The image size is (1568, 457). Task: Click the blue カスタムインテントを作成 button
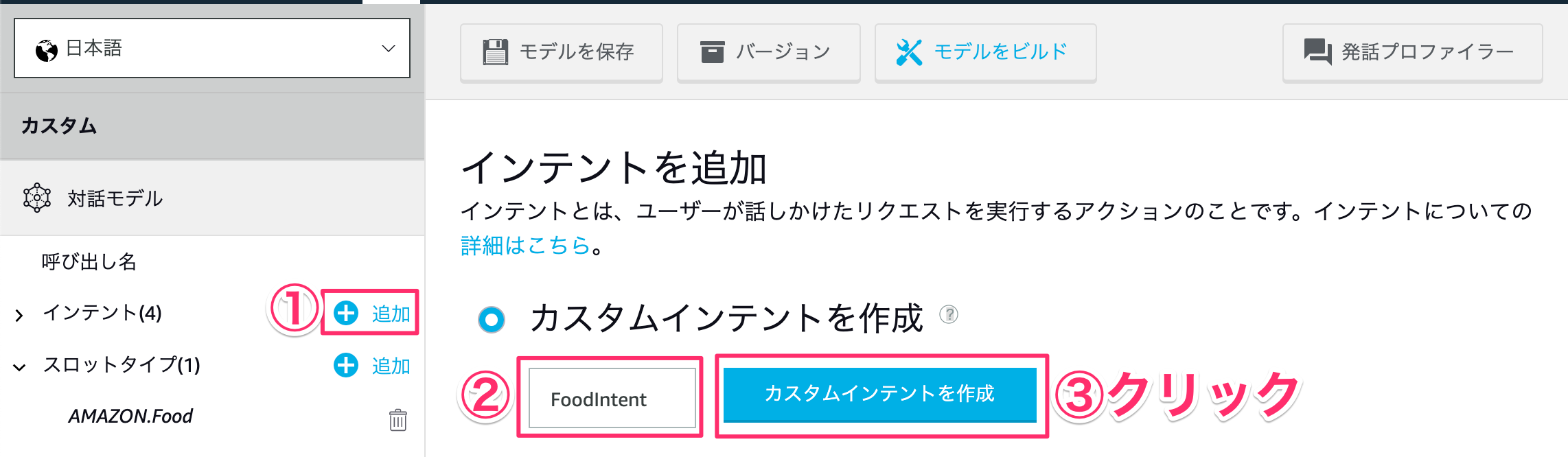coord(880,394)
